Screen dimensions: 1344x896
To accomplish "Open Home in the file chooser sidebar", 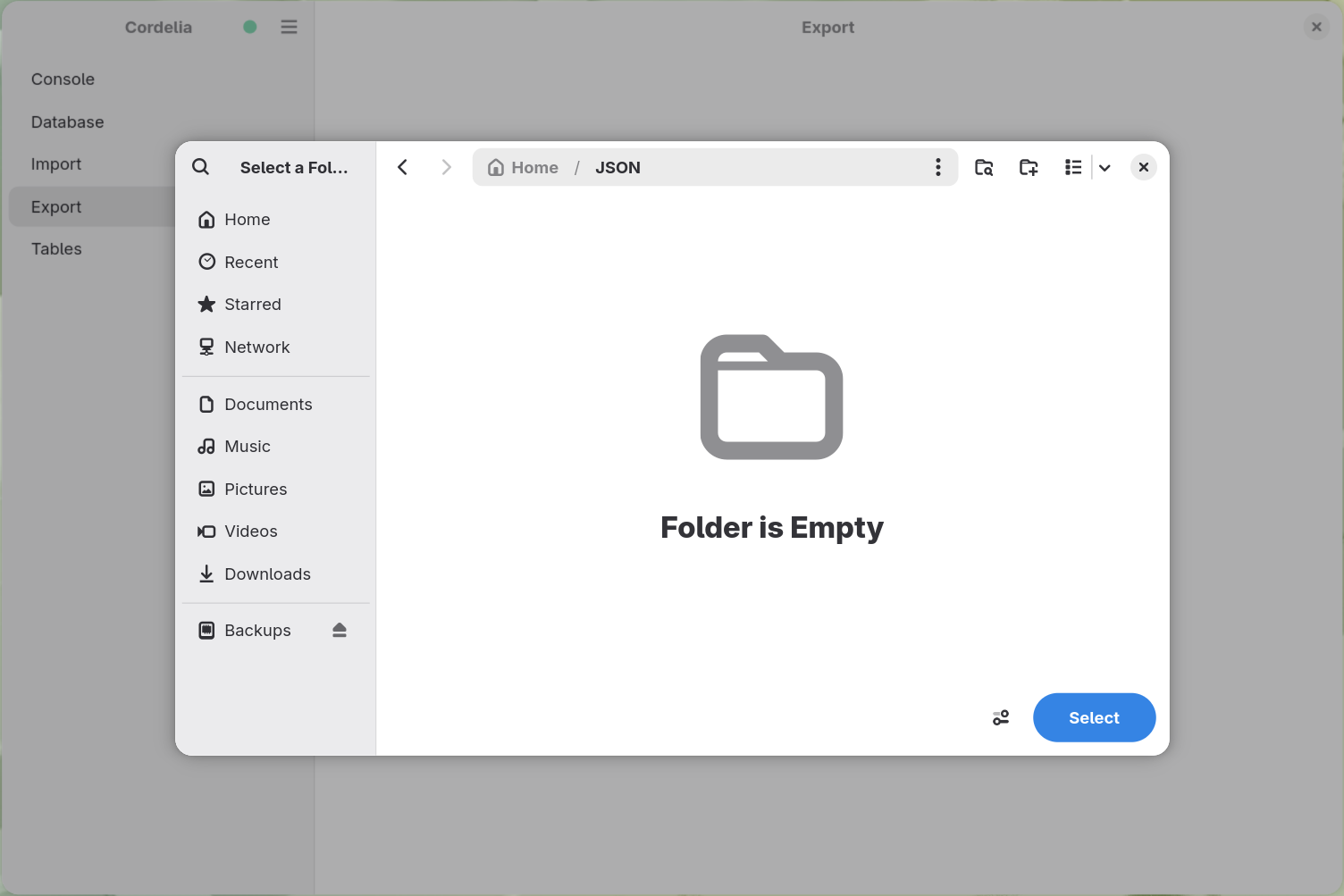I will pos(276,220).
